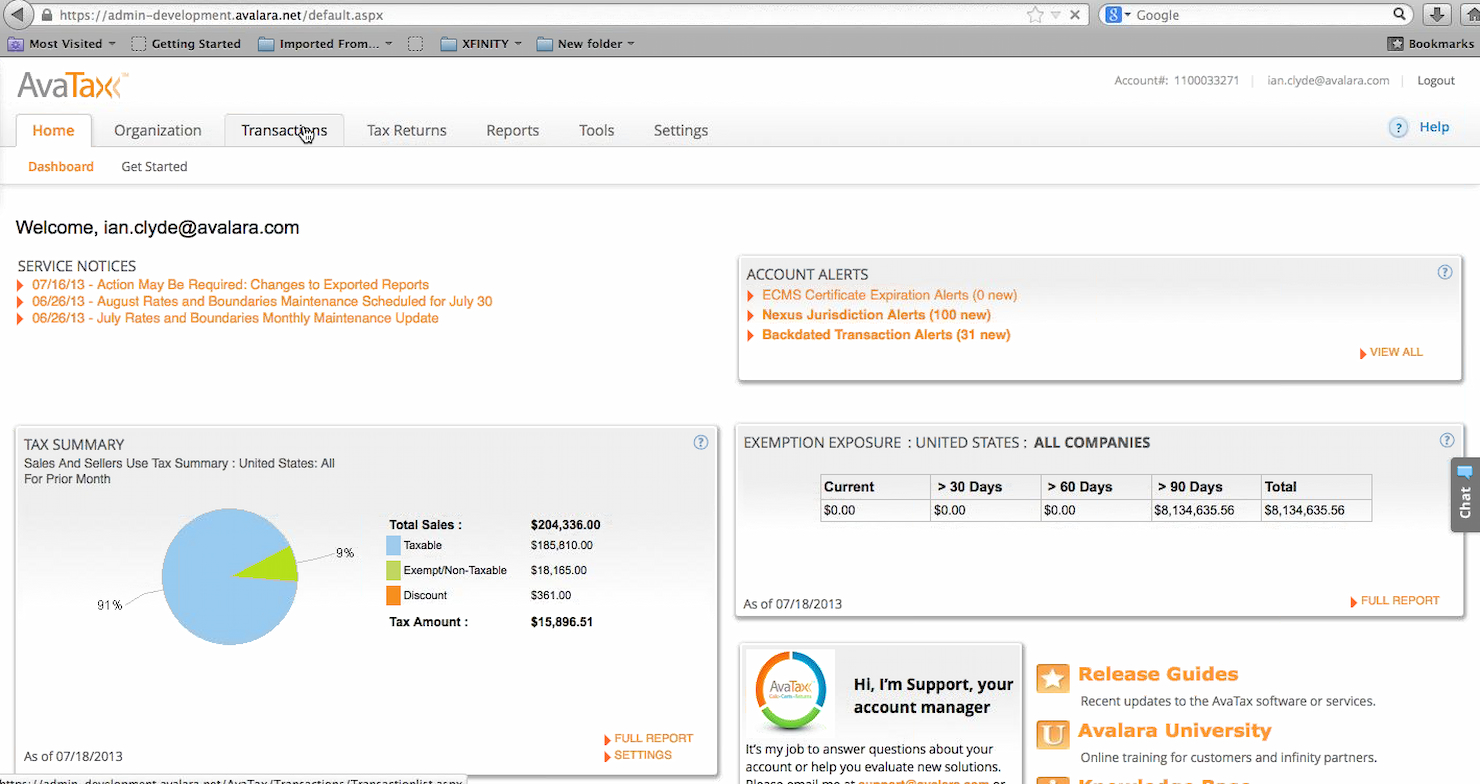
Task: Click the Tax Amount $15,896.51 value
Action: click(562, 622)
